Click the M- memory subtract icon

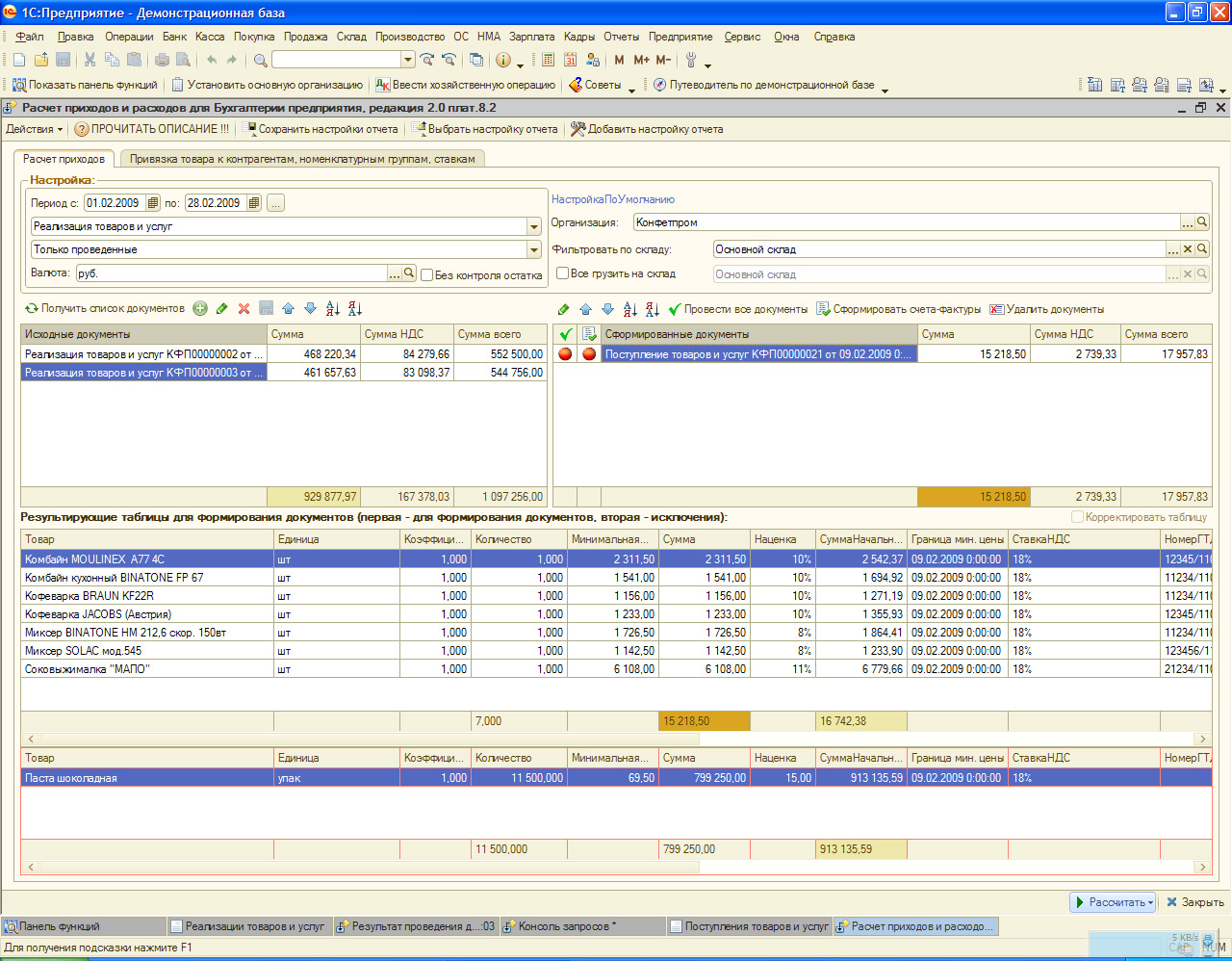[663, 60]
